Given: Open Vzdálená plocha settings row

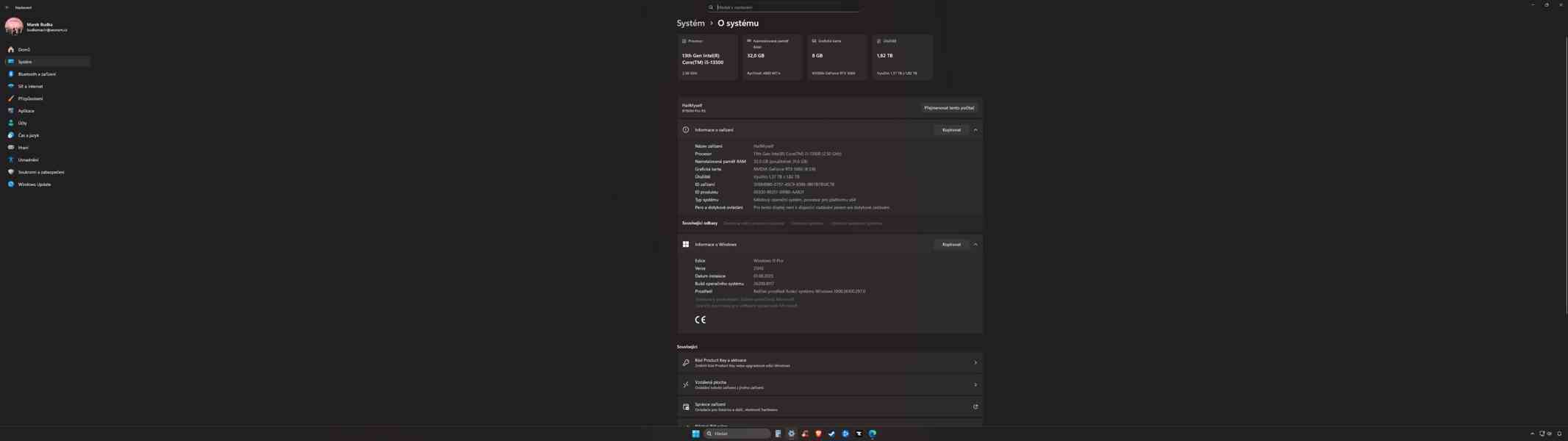Looking at the screenshot, I should click(830, 385).
